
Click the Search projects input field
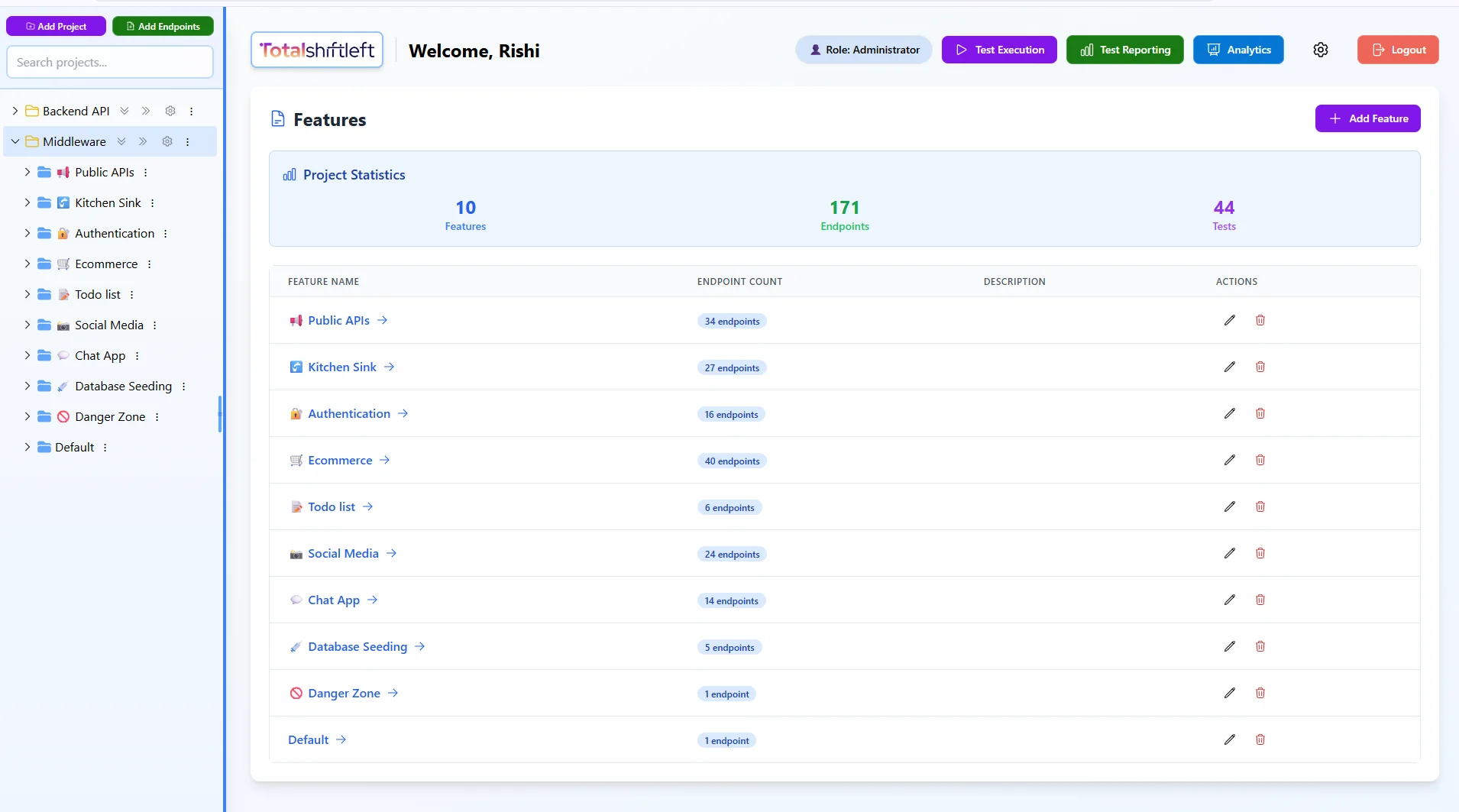click(110, 63)
